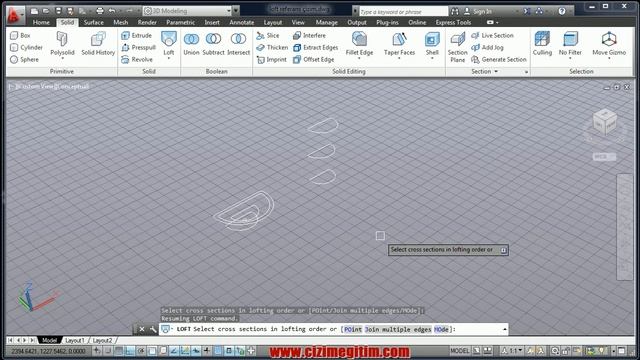Choose the Presspull tool
The image size is (640, 360).
click(139, 47)
